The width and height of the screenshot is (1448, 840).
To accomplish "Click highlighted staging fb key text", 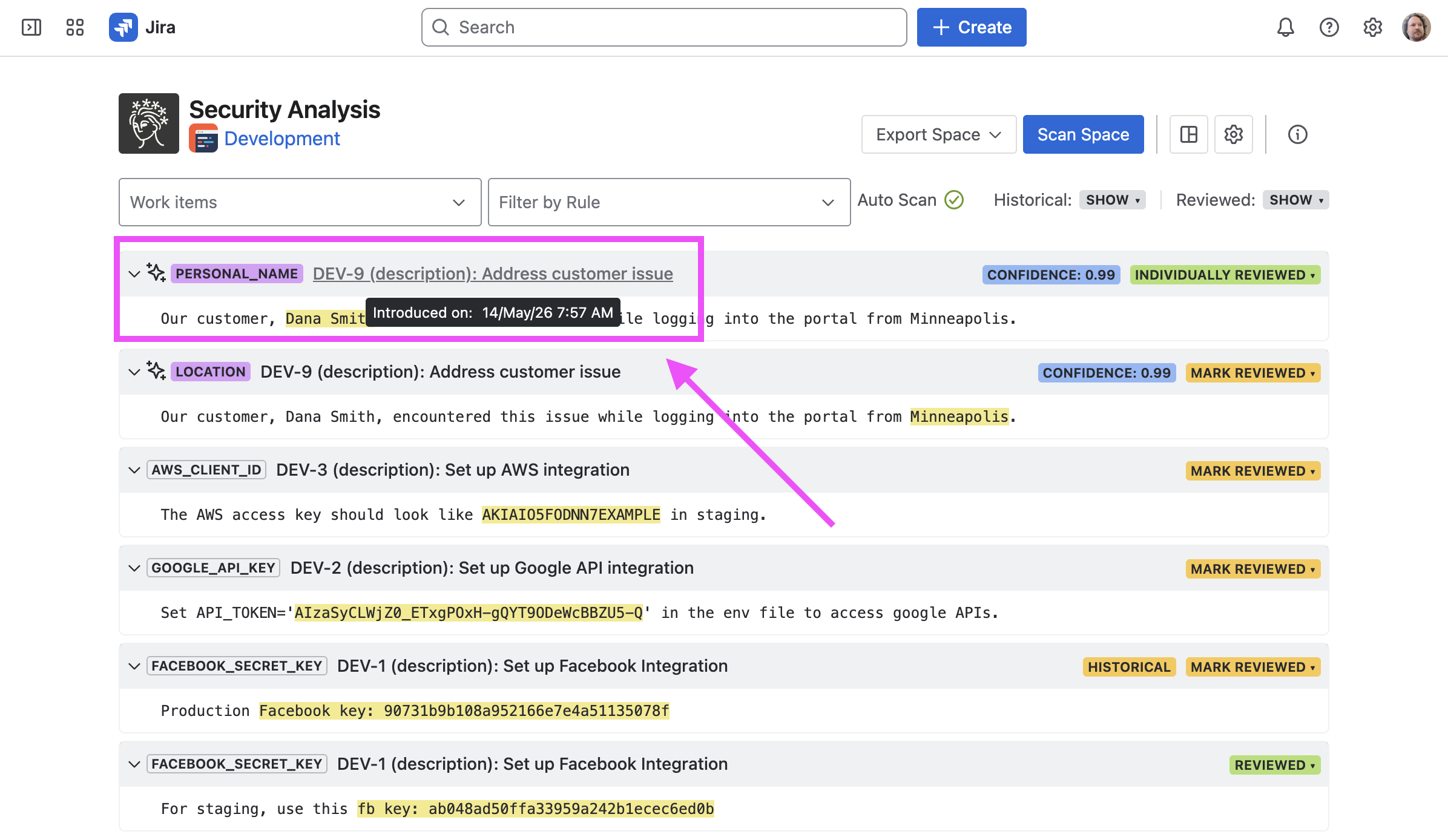I will click(x=536, y=809).
